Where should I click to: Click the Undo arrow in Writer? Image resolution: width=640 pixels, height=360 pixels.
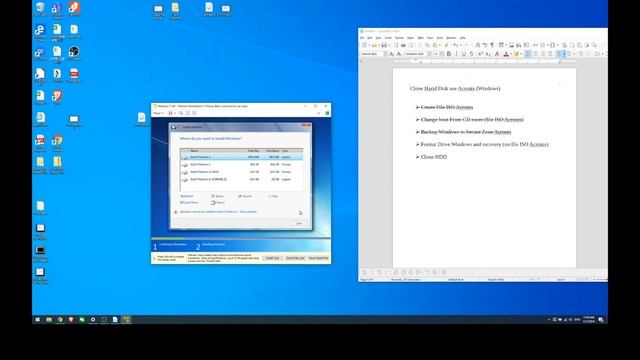click(x=455, y=45)
